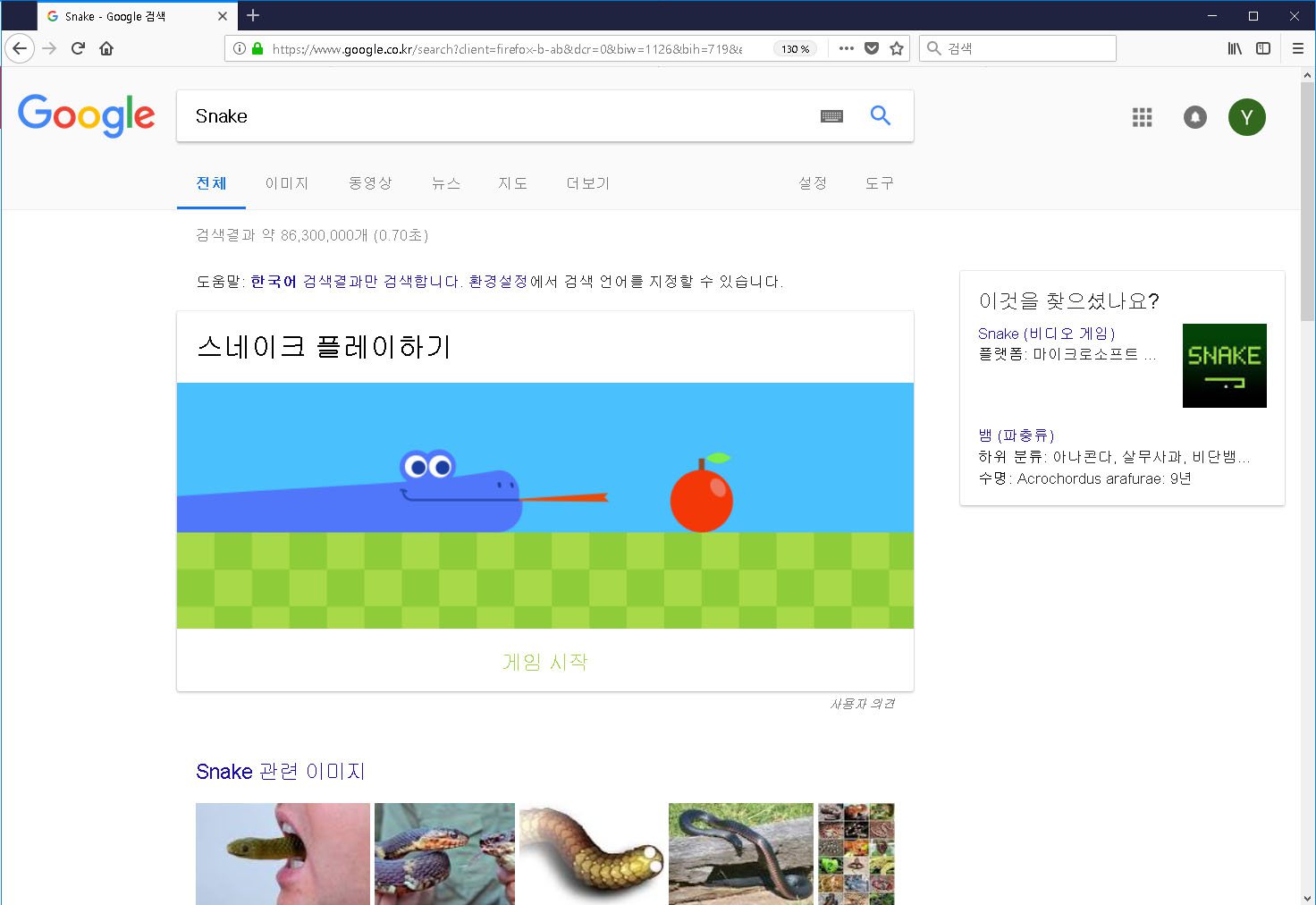The height and width of the screenshot is (905, 1316).
Task: Open the Firefox Library icon
Action: 1235,48
